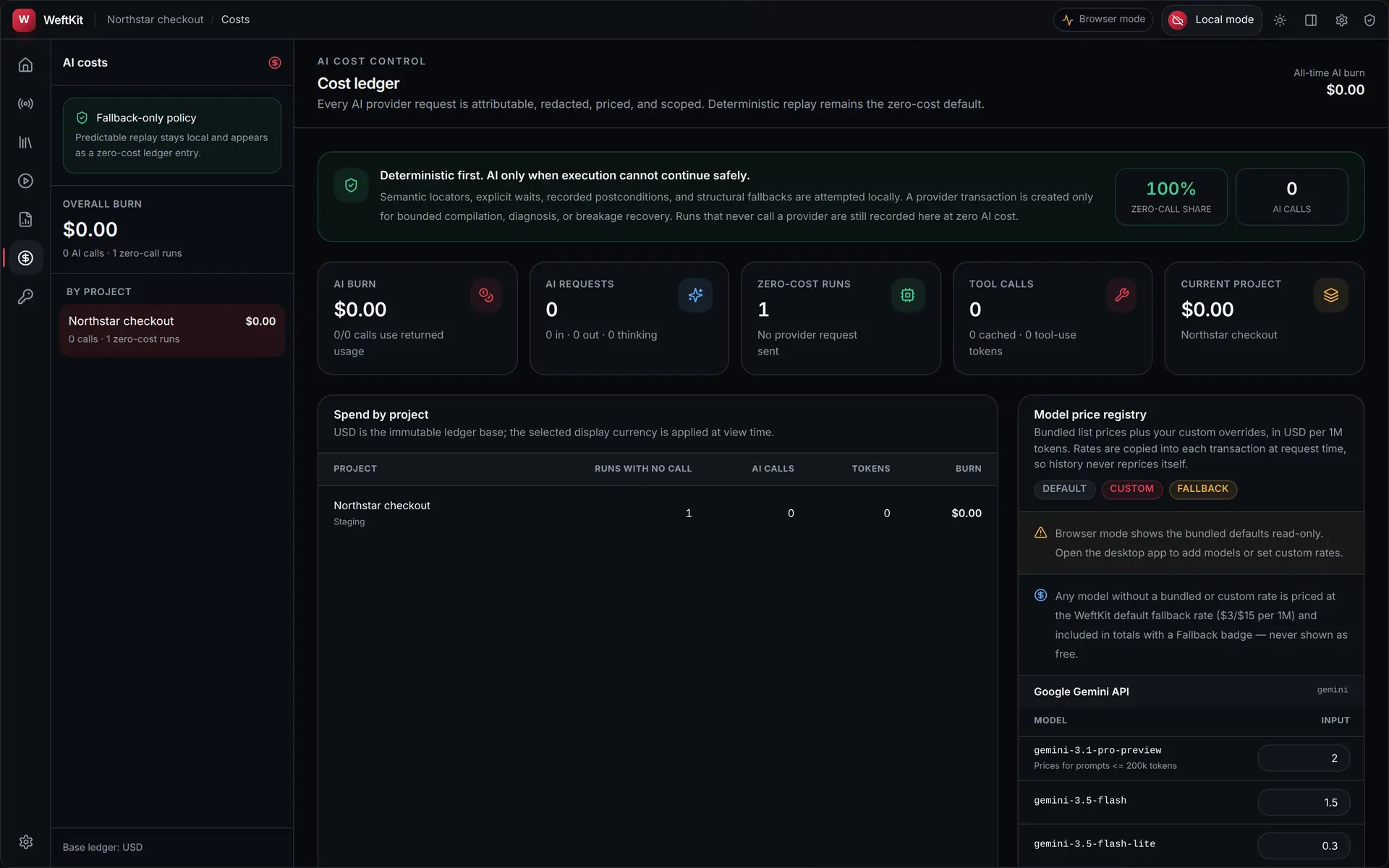Edit input price for gemini-3.5-flash
Screen dimensions: 1389x868
1304,802
